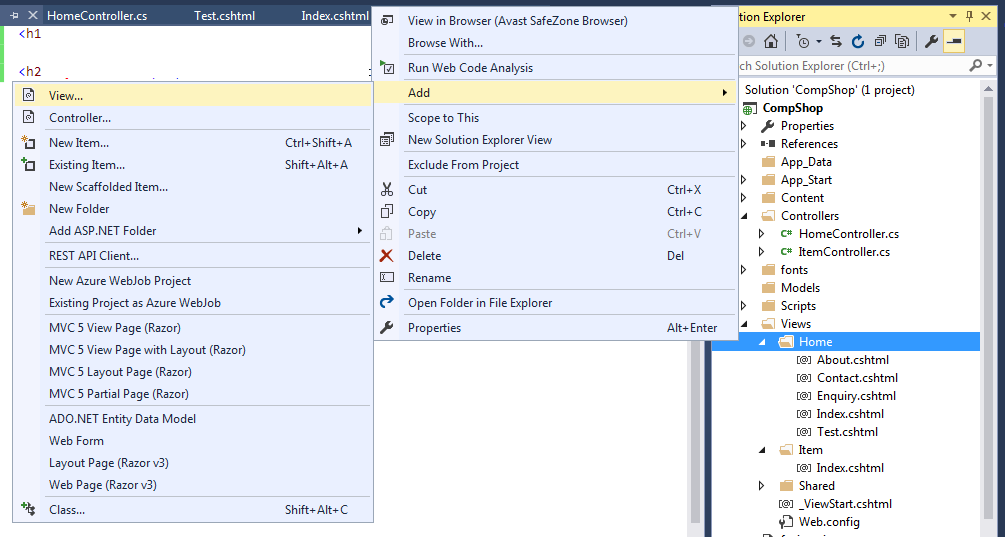
Task: Click the Copy icon in context menu
Action: [x=386, y=211]
